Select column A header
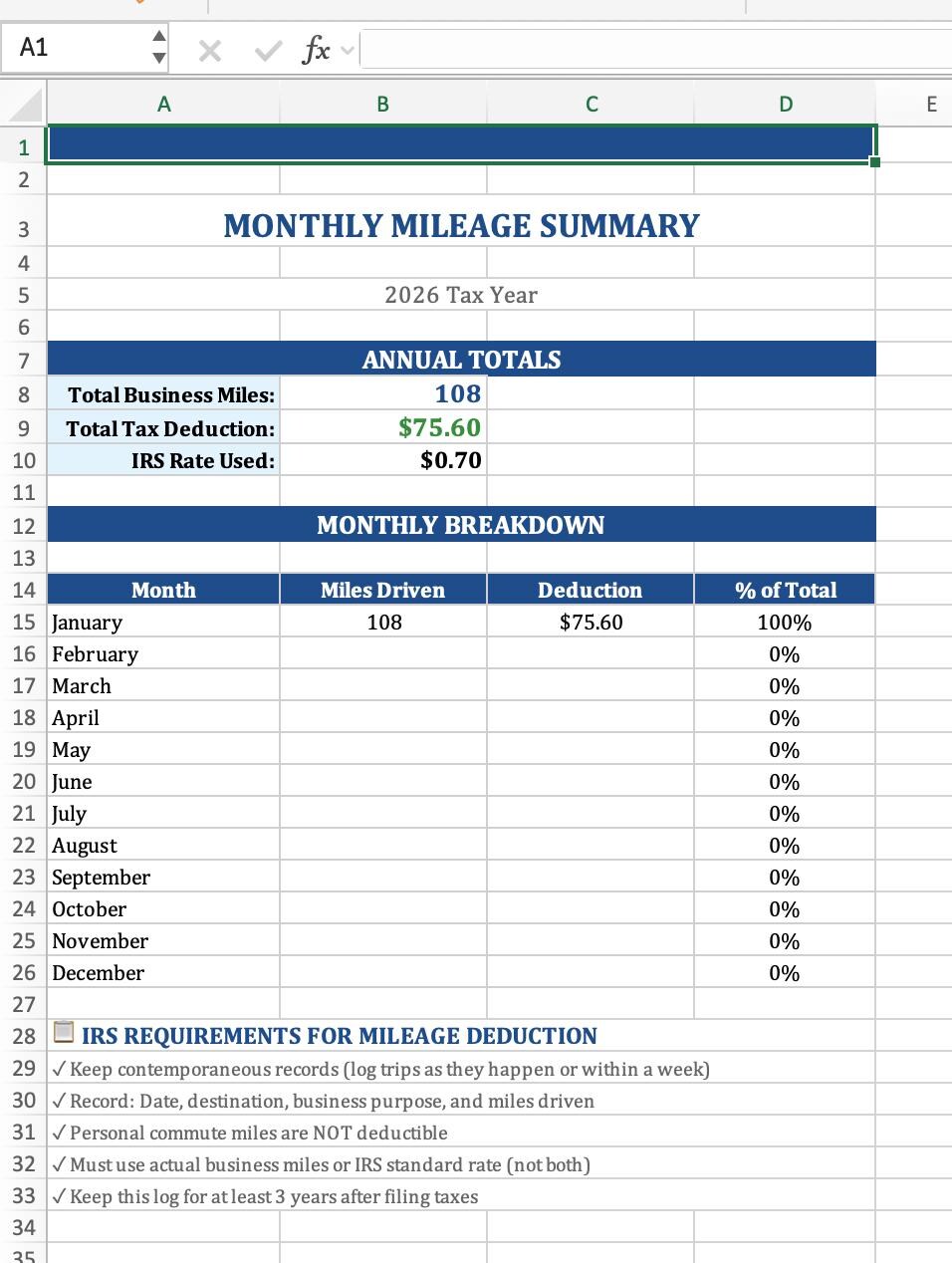The width and height of the screenshot is (952, 1263). coord(164,104)
